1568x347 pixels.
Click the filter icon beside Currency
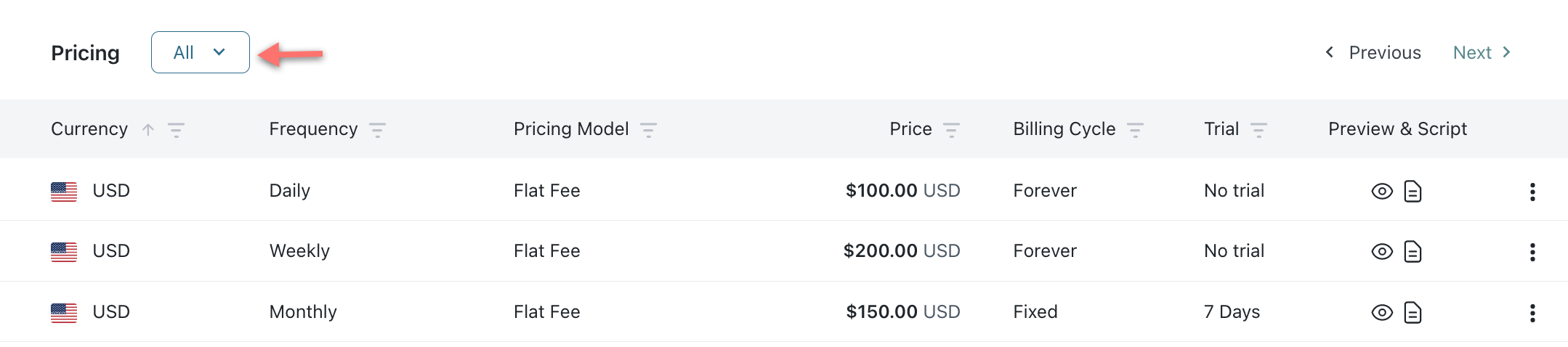tap(176, 130)
